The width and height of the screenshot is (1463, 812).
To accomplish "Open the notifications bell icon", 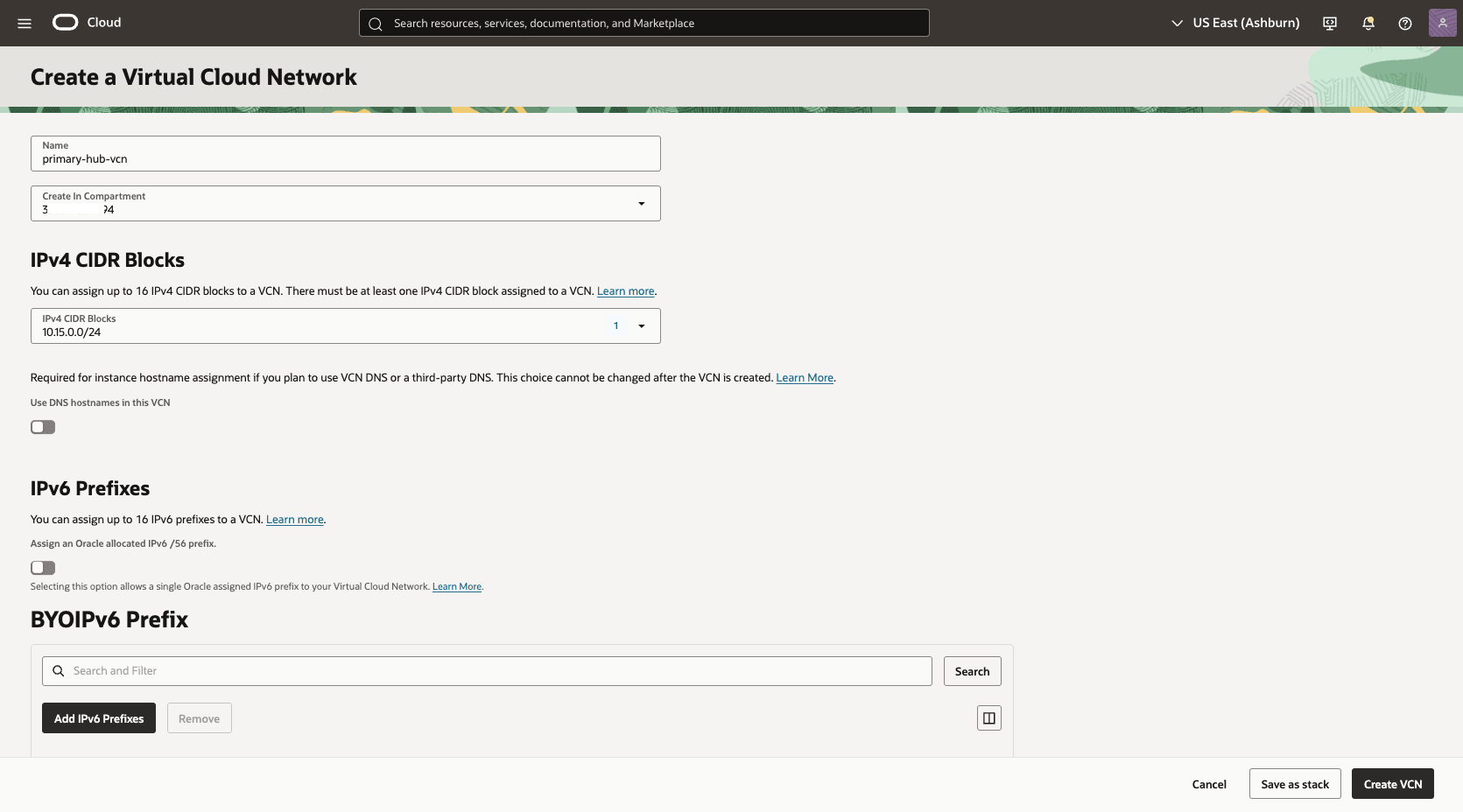I will click(1368, 23).
